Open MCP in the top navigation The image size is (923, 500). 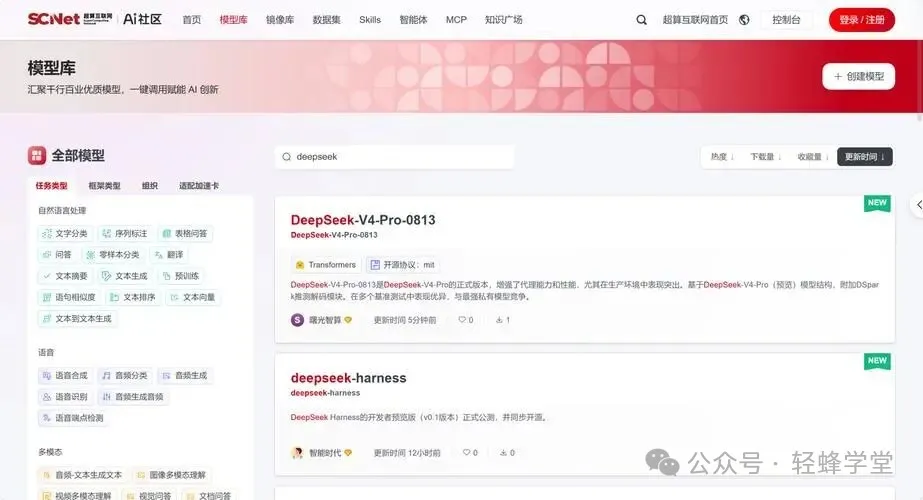point(456,19)
